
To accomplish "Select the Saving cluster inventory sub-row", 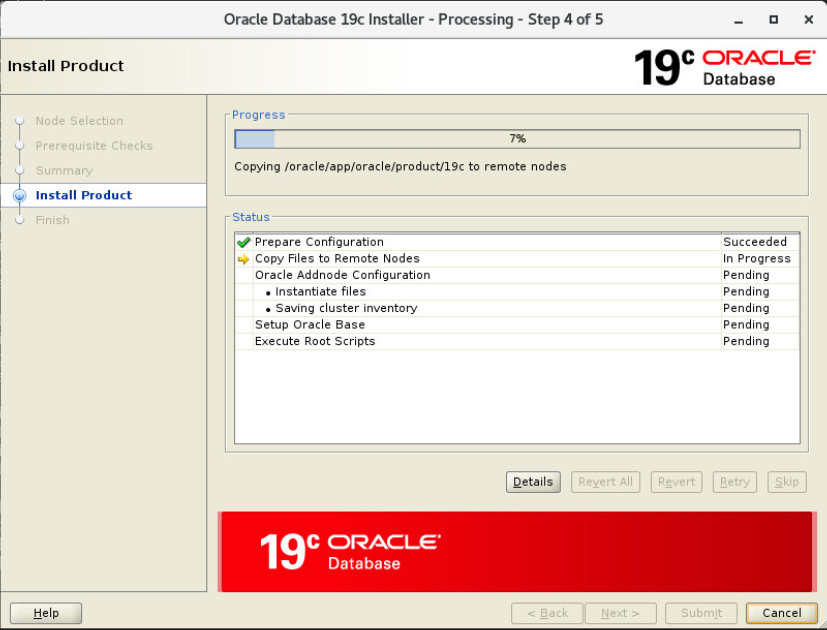I will point(517,308).
